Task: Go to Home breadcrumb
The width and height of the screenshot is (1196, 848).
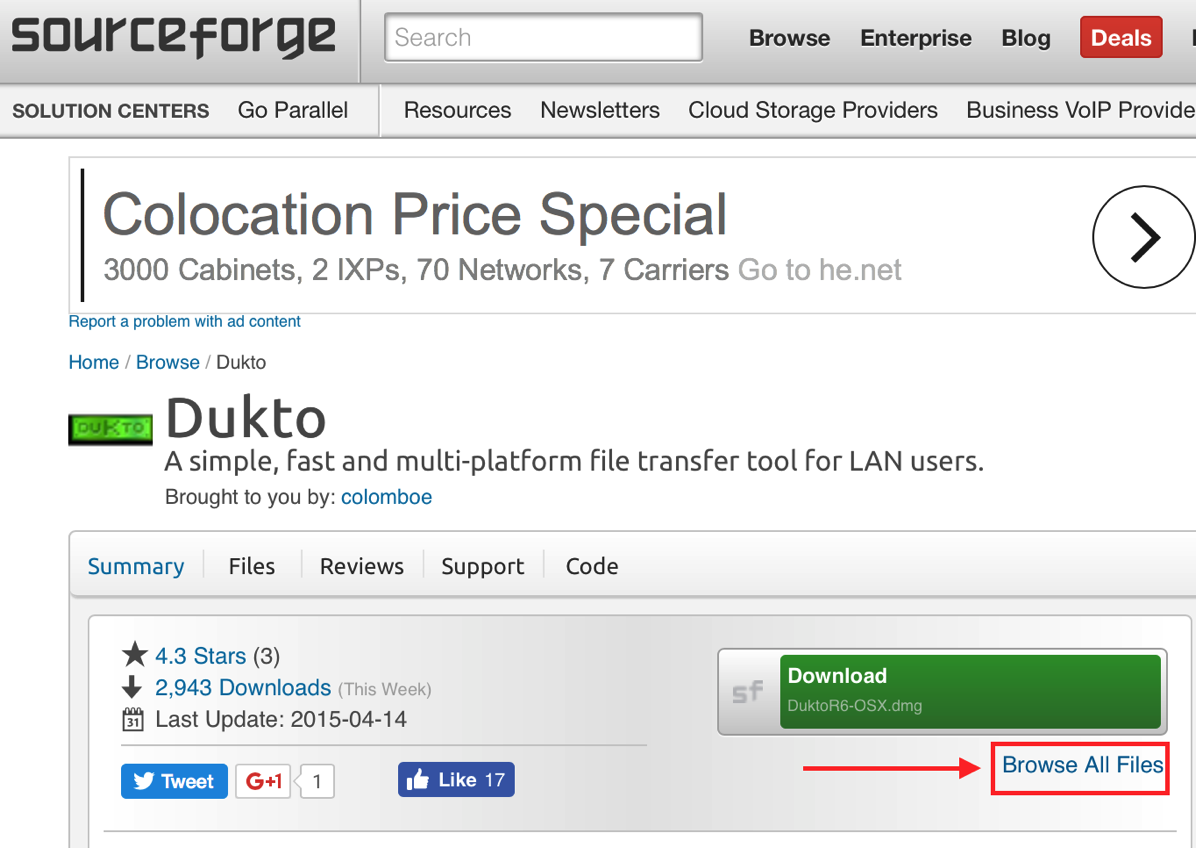Action: (x=94, y=362)
